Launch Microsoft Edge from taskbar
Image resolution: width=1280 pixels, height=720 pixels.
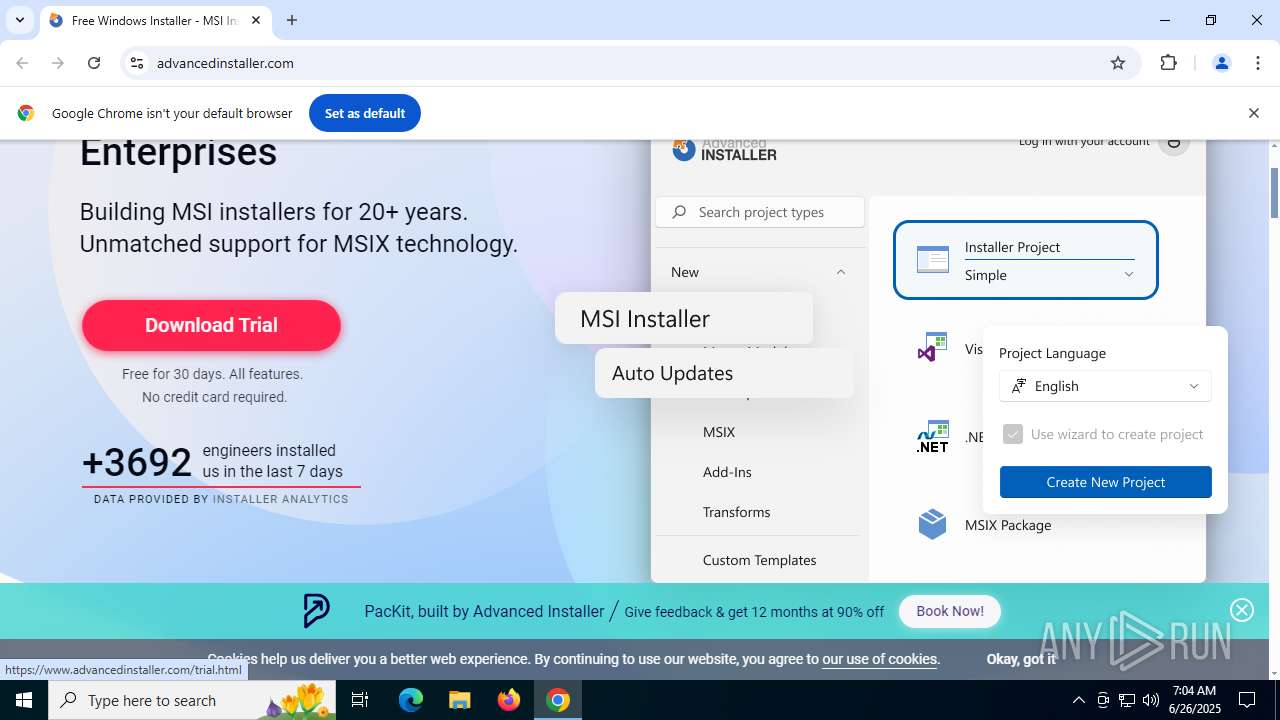411,700
